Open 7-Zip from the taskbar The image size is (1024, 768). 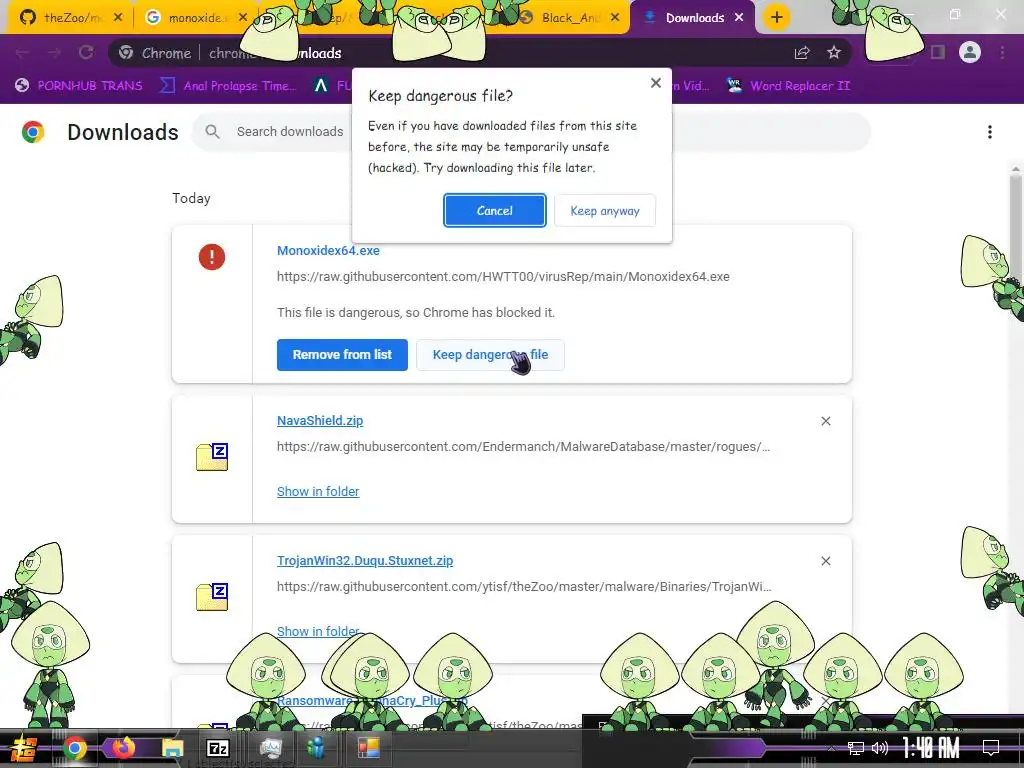(x=218, y=748)
